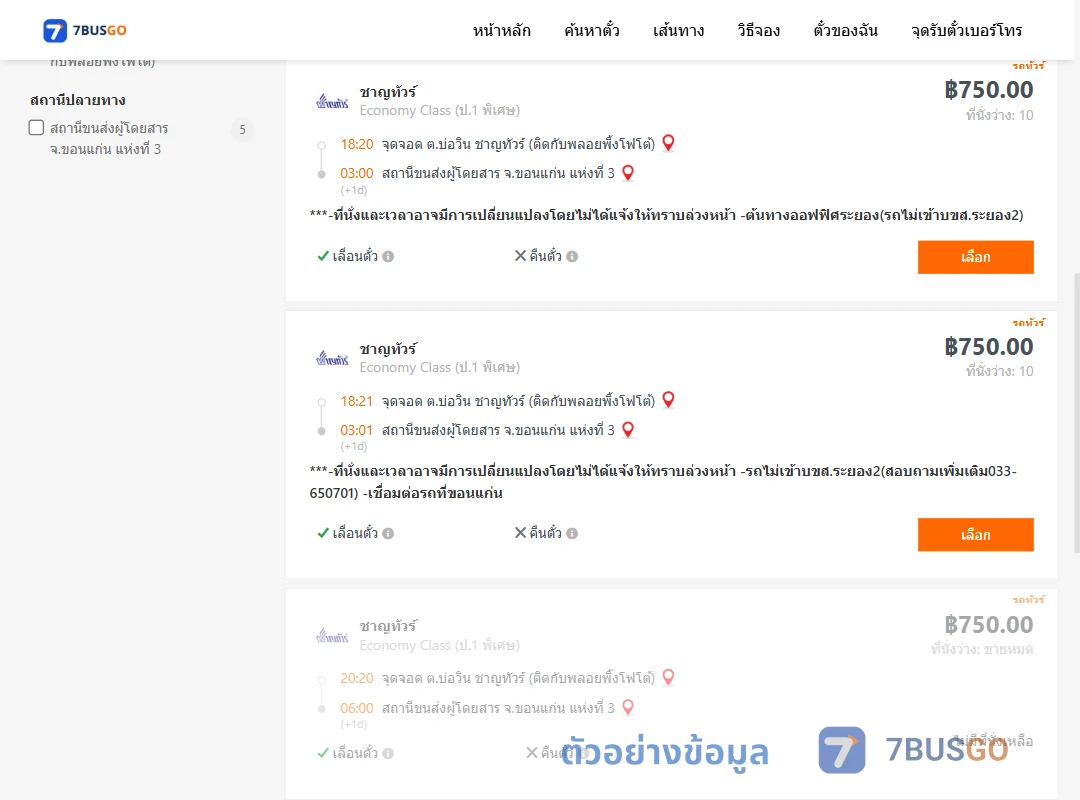The height and width of the screenshot is (800, 1080).
Task: Click the count badge 5 beside the destination filter
Action: 242,130
